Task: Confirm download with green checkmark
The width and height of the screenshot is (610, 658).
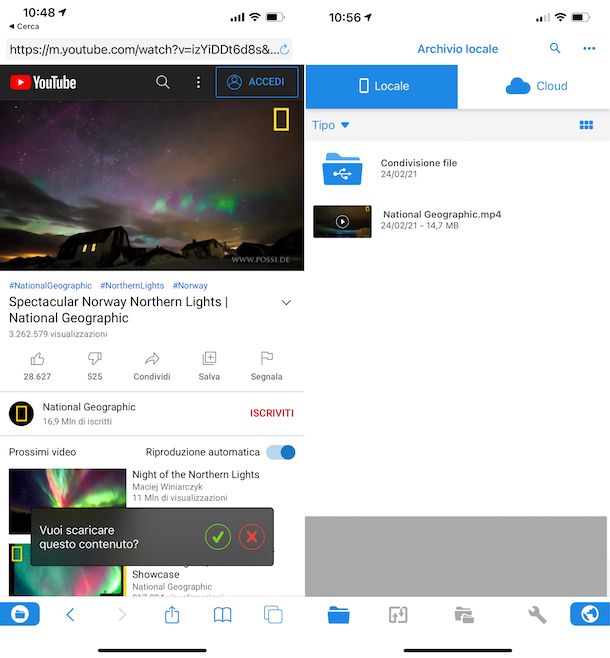Action: (x=218, y=537)
